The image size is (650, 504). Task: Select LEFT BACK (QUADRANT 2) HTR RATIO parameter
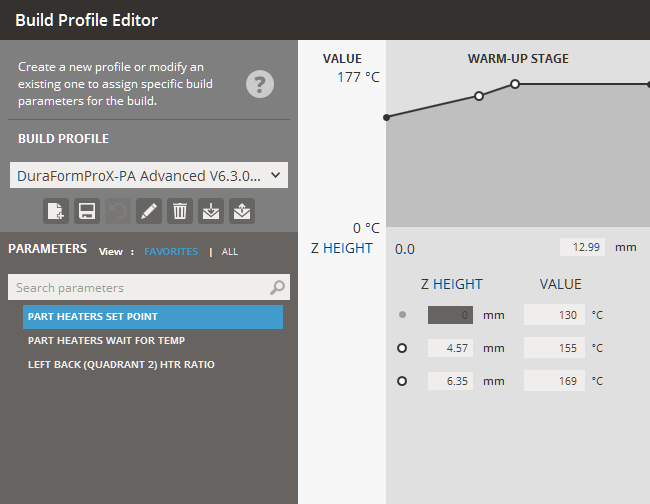click(121, 364)
